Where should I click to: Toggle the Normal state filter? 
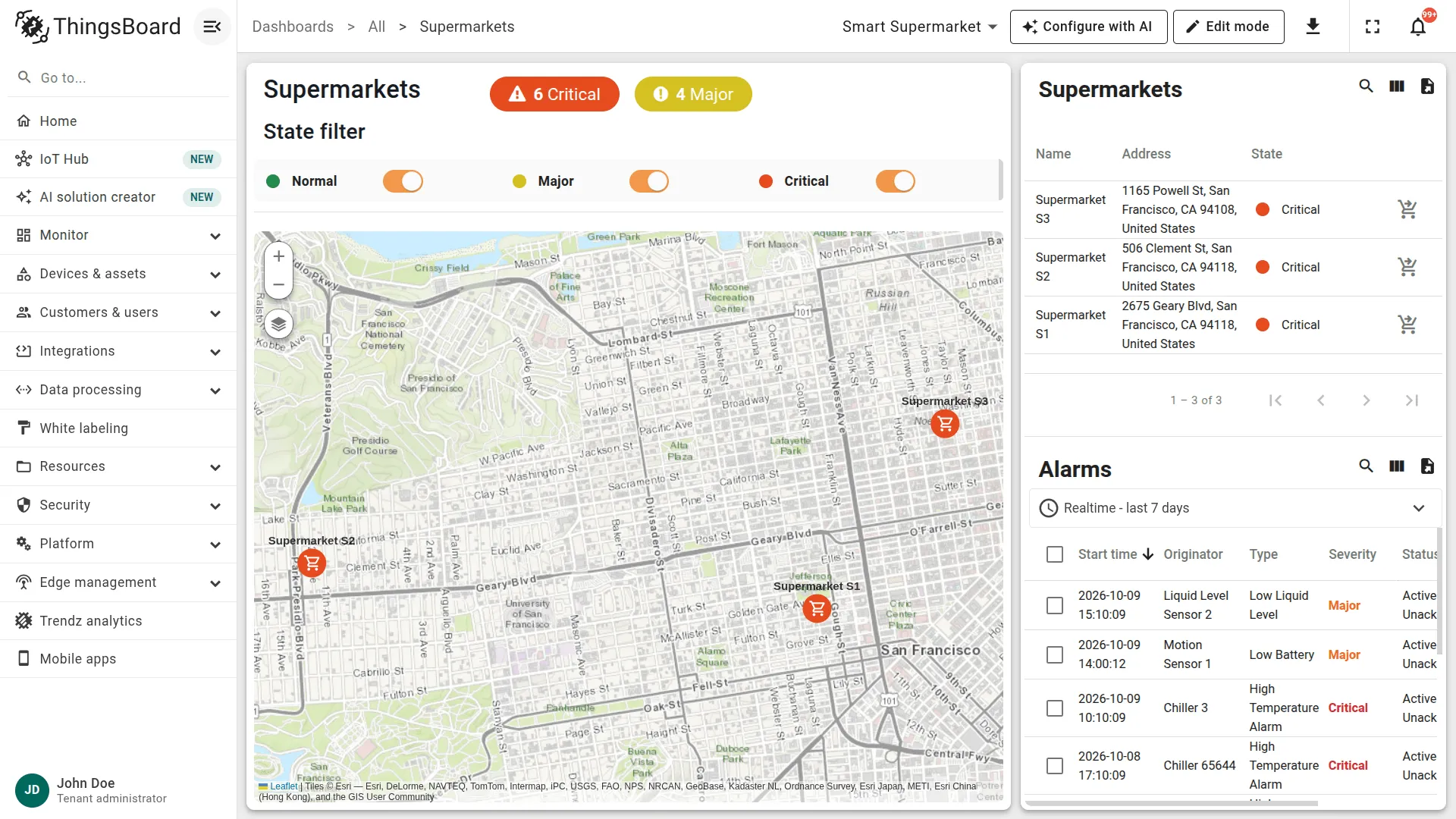pyautogui.click(x=403, y=181)
